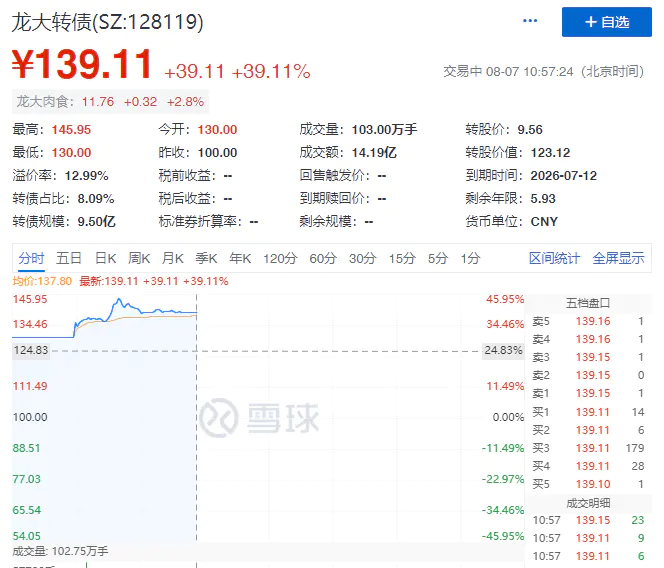Select the 卖4 ask row
Viewport: 664px width, 568px height.
pos(588,339)
